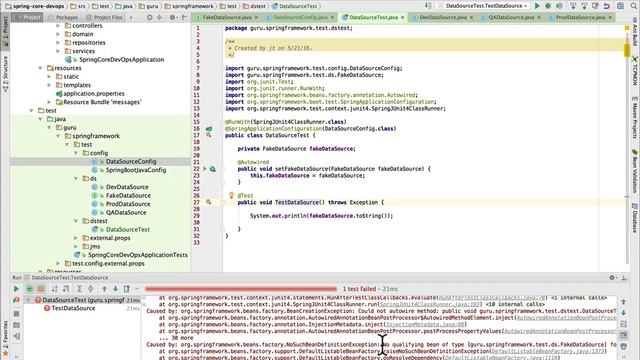
Task: Click the red test progress bar
Action: click(241, 289)
